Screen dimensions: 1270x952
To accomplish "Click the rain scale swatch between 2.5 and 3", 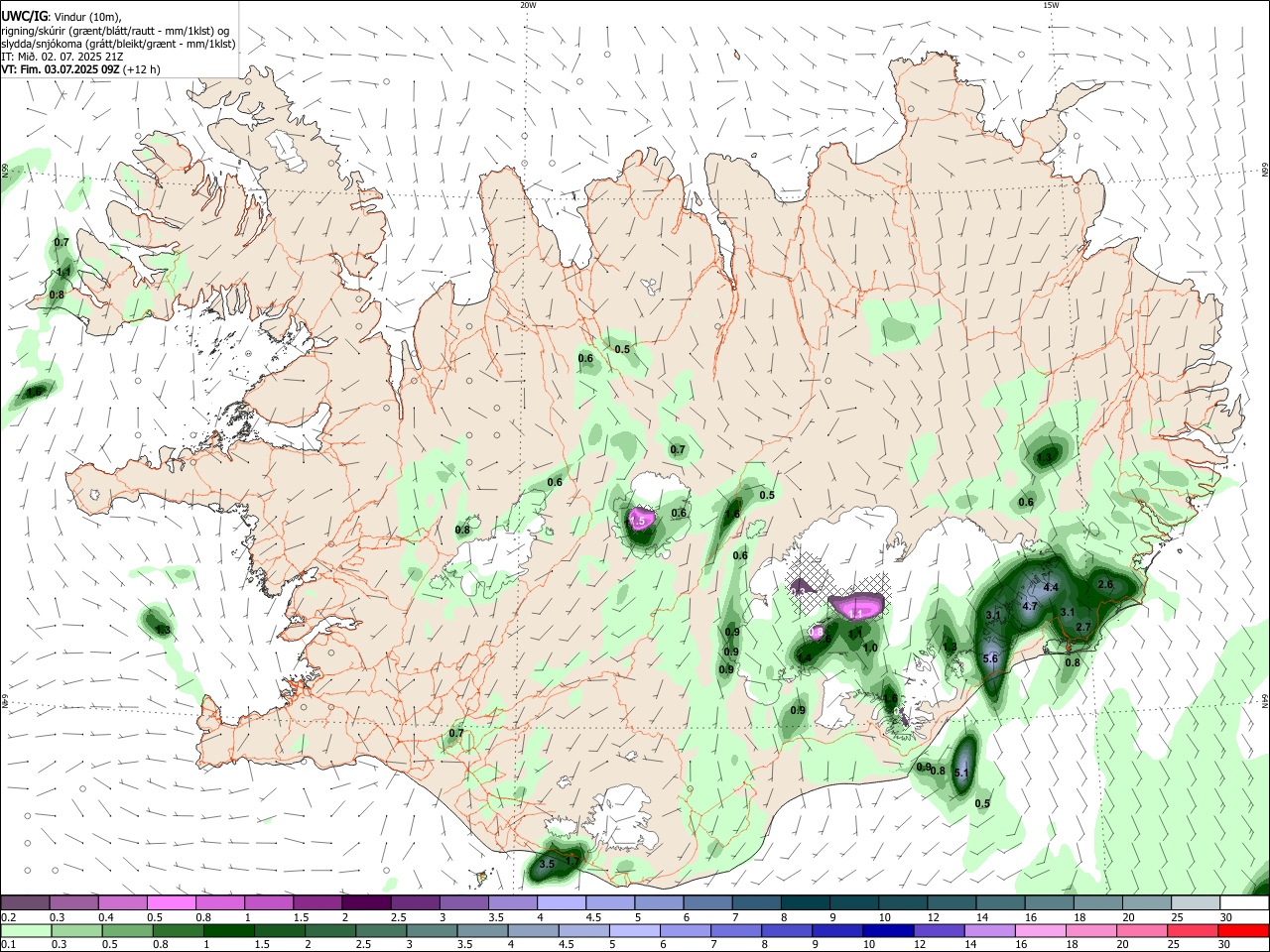I will 380,930.
